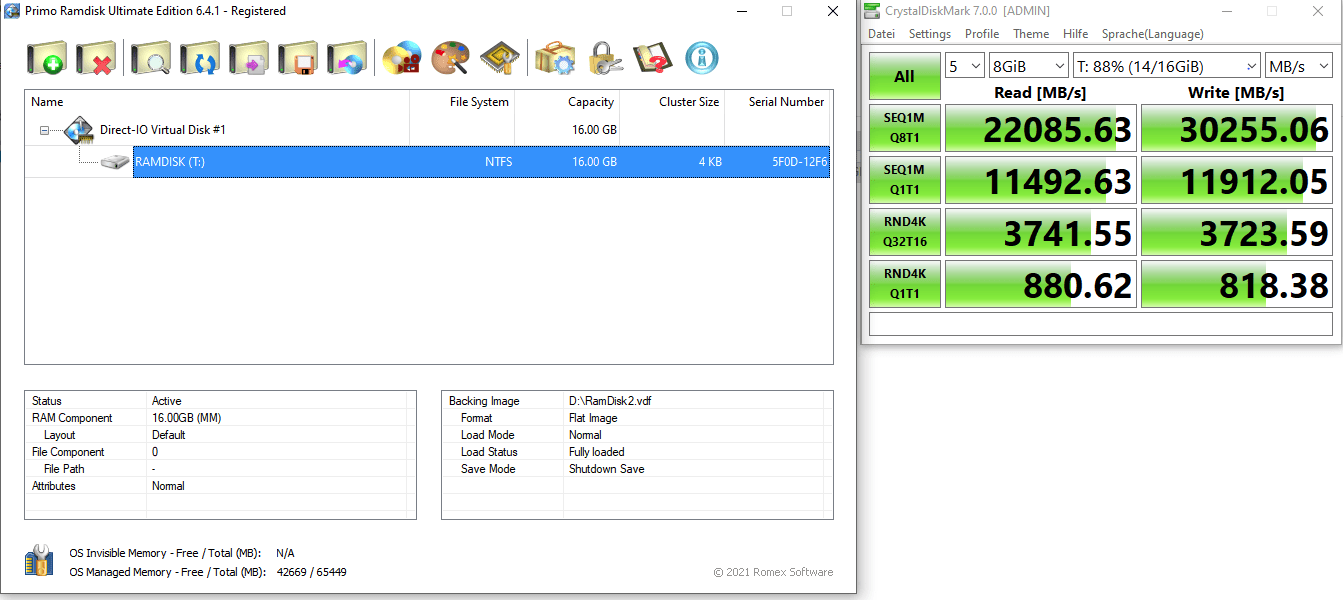Screen dimensions: 1343x600
Task: Run the SEQ1M Q1T1 test button
Action: click(905, 180)
